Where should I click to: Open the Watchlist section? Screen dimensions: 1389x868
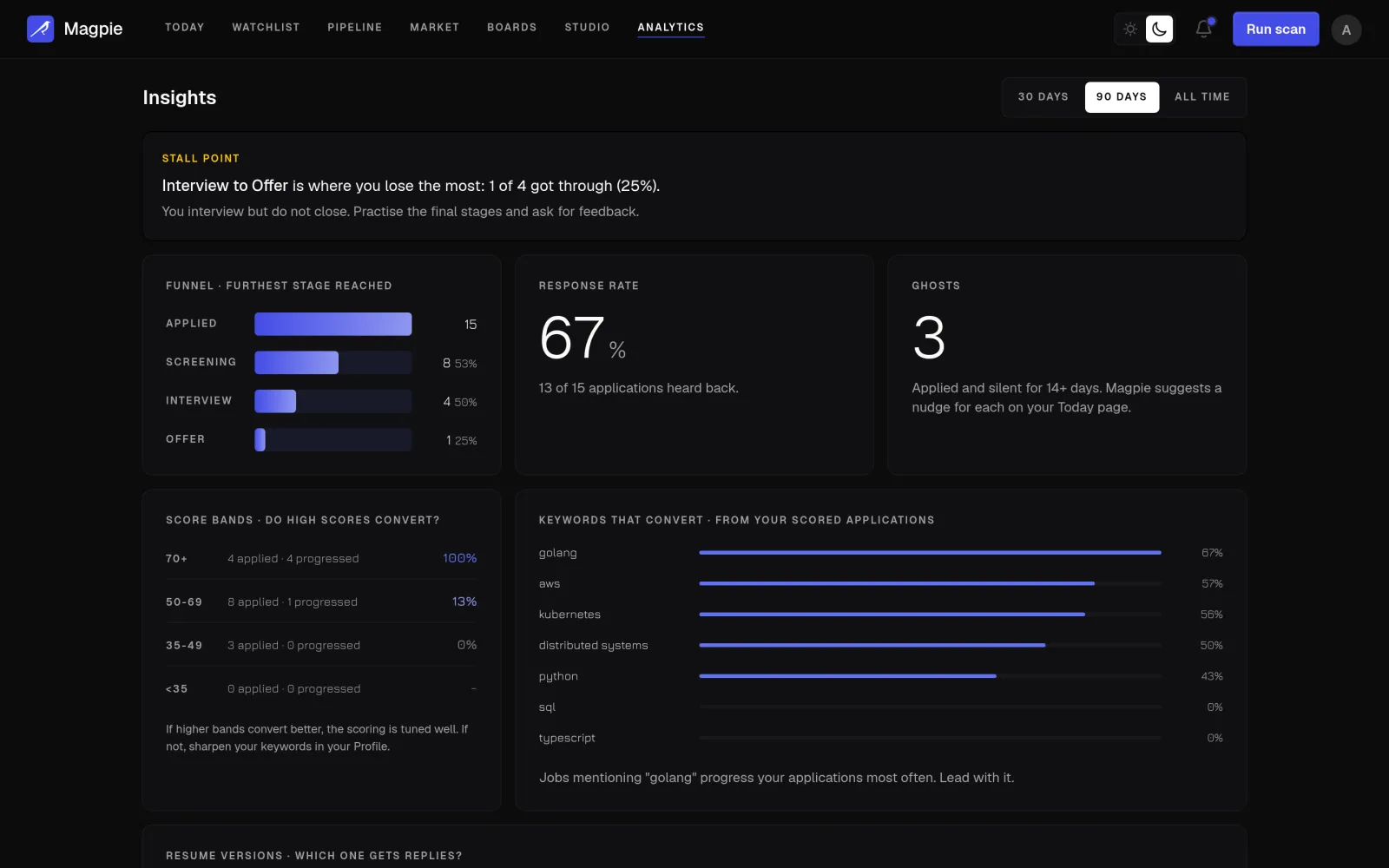click(x=266, y=28)
